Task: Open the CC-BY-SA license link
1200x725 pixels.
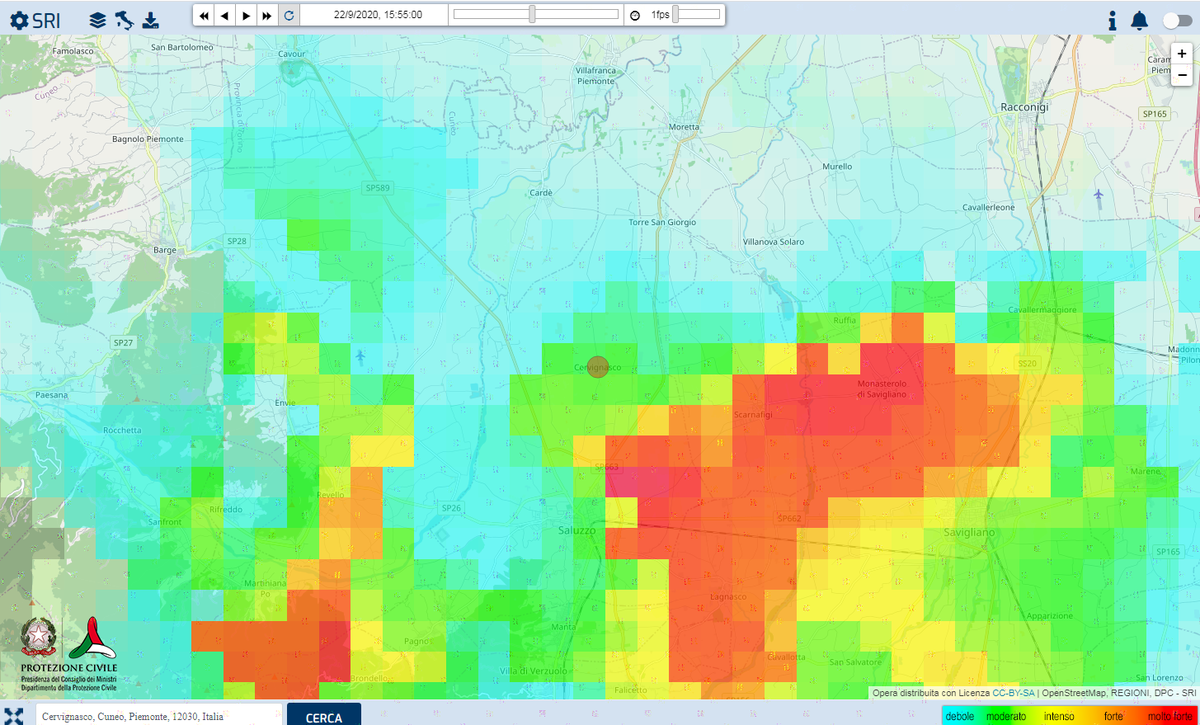Action: click(x=1012, y=692)
